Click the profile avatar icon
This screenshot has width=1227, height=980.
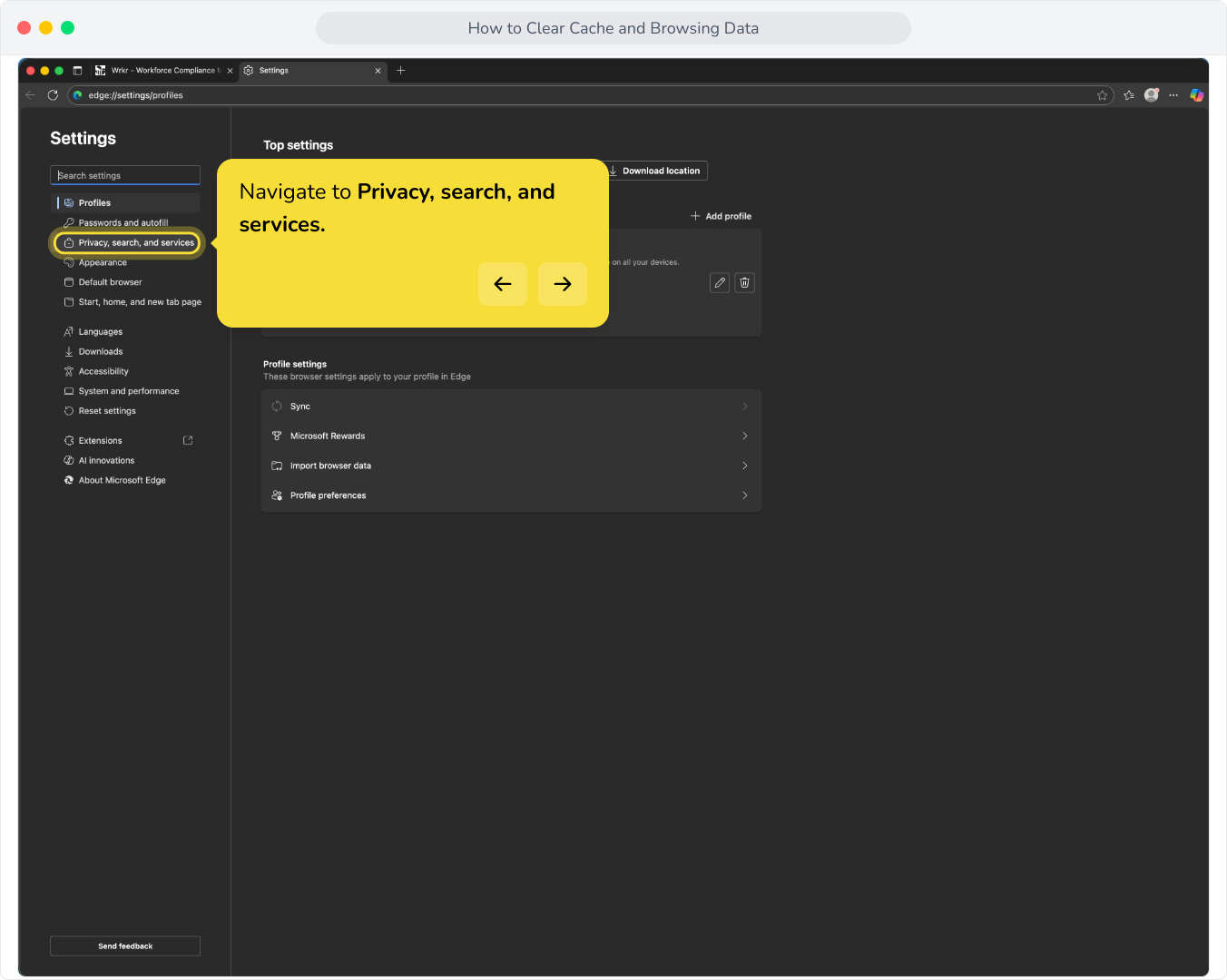coord(1152,95)
